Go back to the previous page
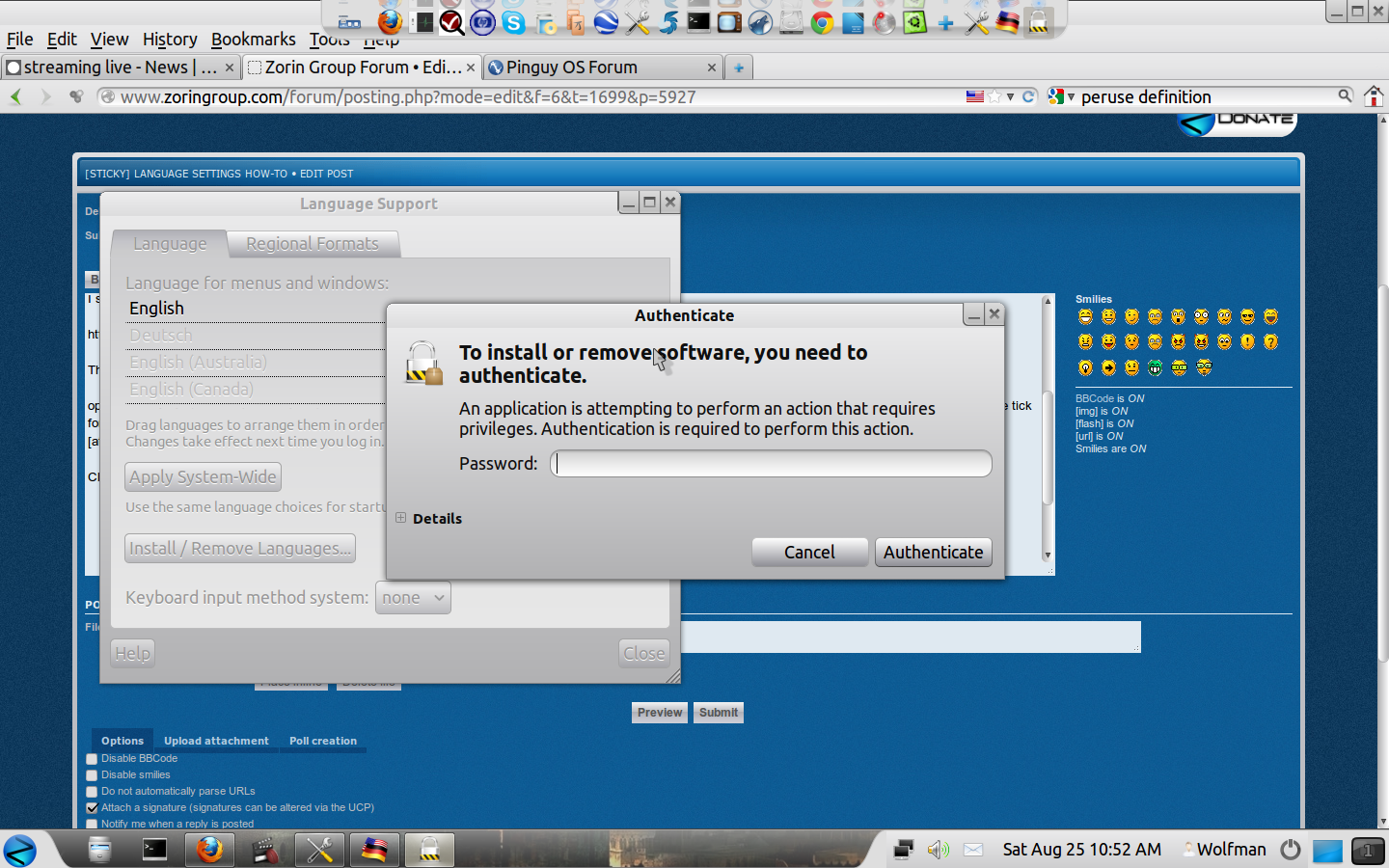The height and width of the screenshot is (868, 1389). point(15,96)
